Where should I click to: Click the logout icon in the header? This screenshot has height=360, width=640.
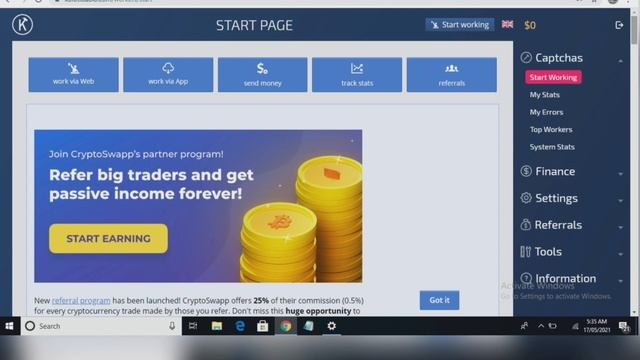pyautogui.click(x=619, y=25)
